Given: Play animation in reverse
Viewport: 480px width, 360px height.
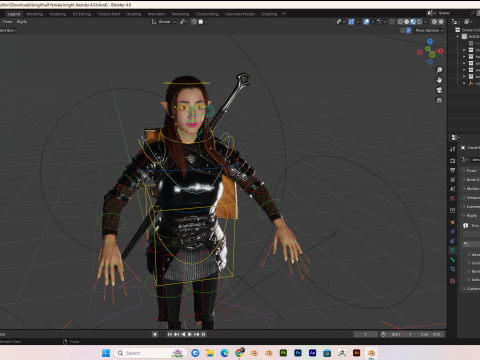Looking at the screenshot, I should tap(183, 334).
